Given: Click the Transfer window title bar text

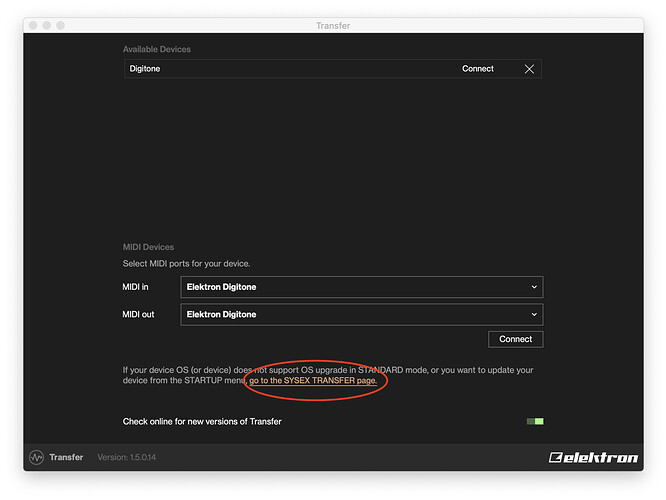Looking at the screenshot, I should point(333,25).
